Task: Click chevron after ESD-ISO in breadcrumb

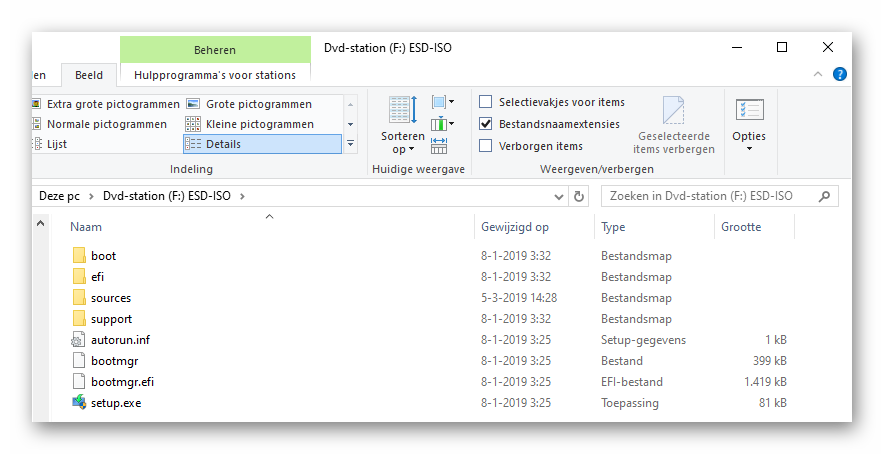Action: [242, 196]
